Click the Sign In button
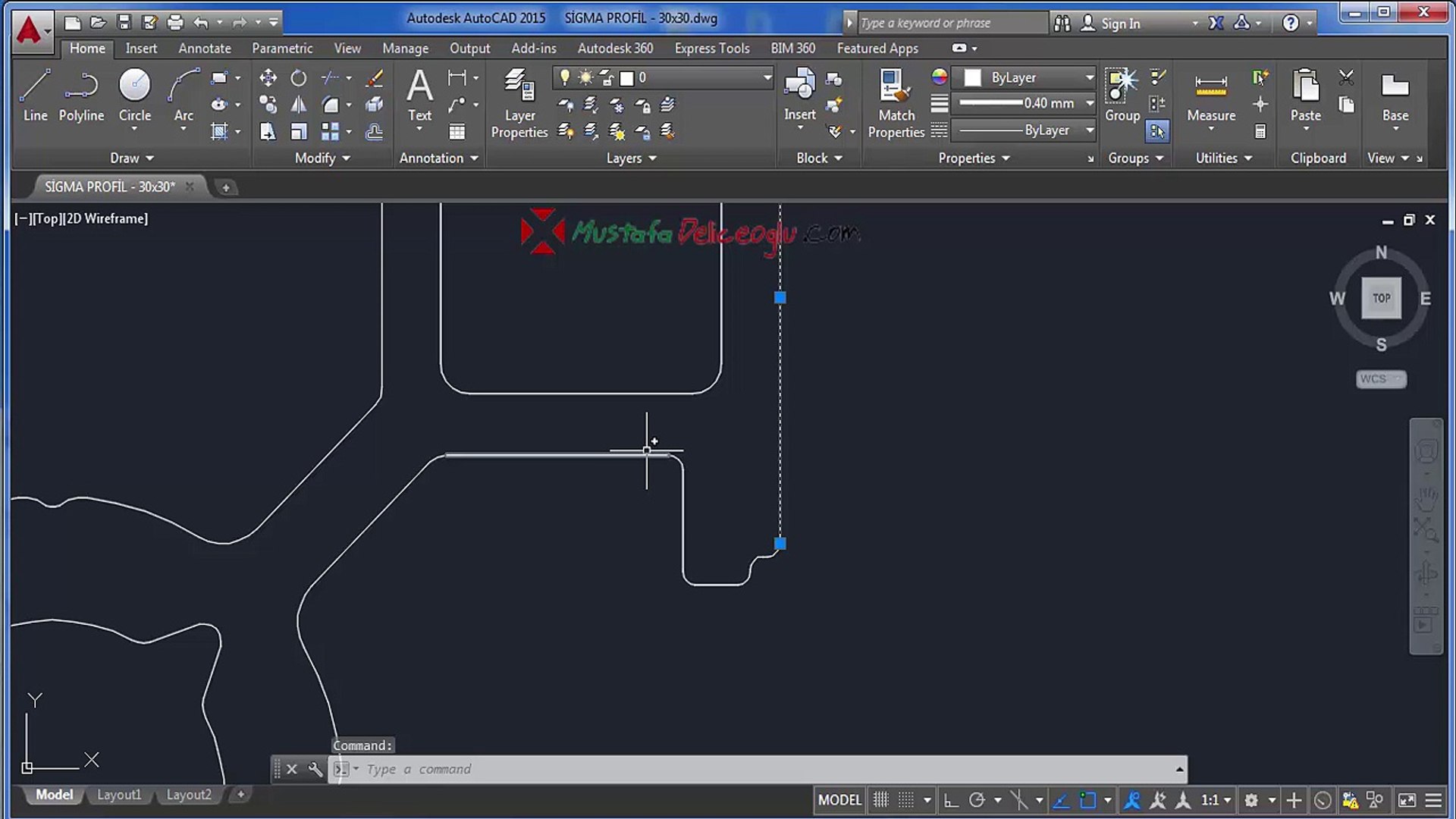Image resolution: width=1456 pixels, height=819 pixels. (1119, 24)
